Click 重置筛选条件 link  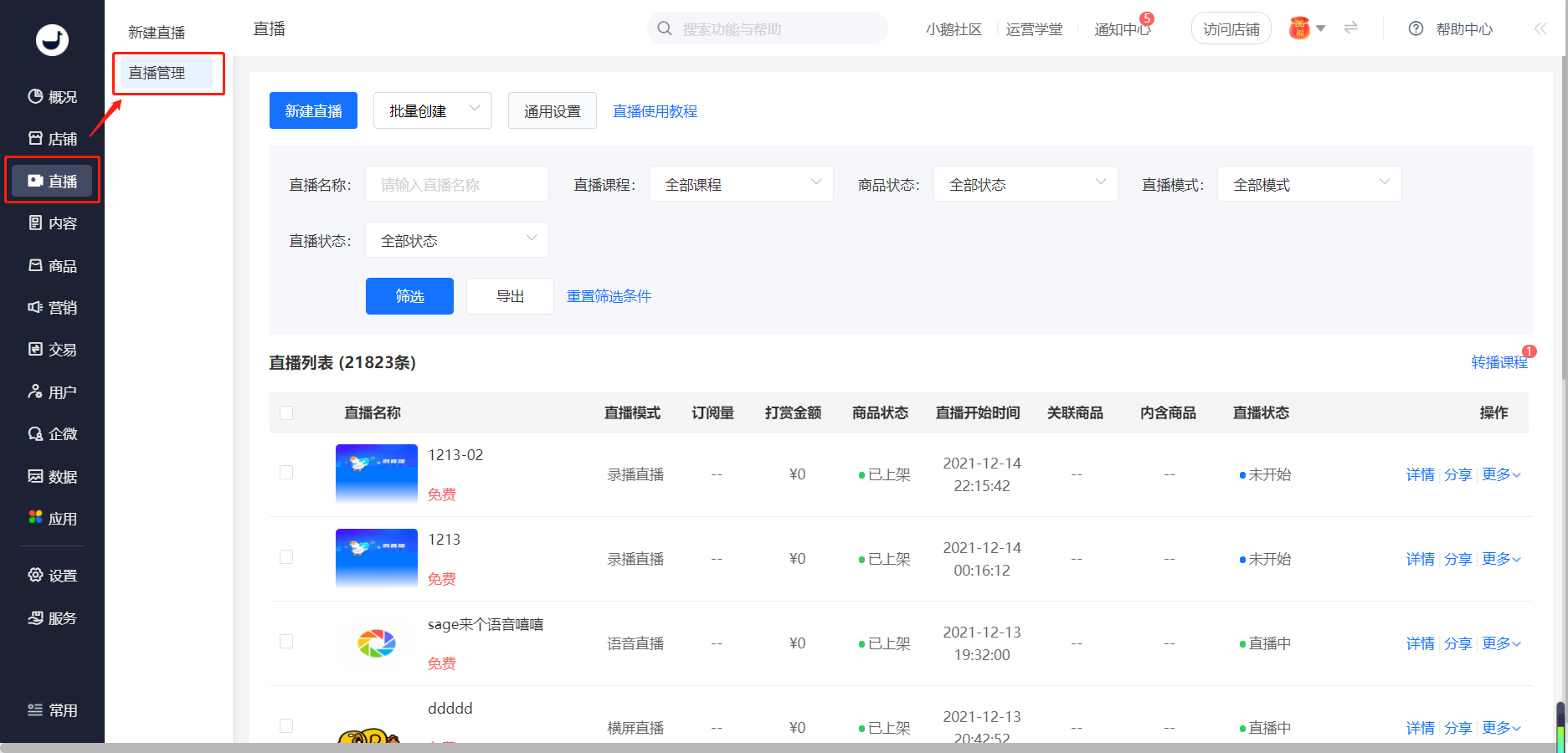(x=609, y=296)
